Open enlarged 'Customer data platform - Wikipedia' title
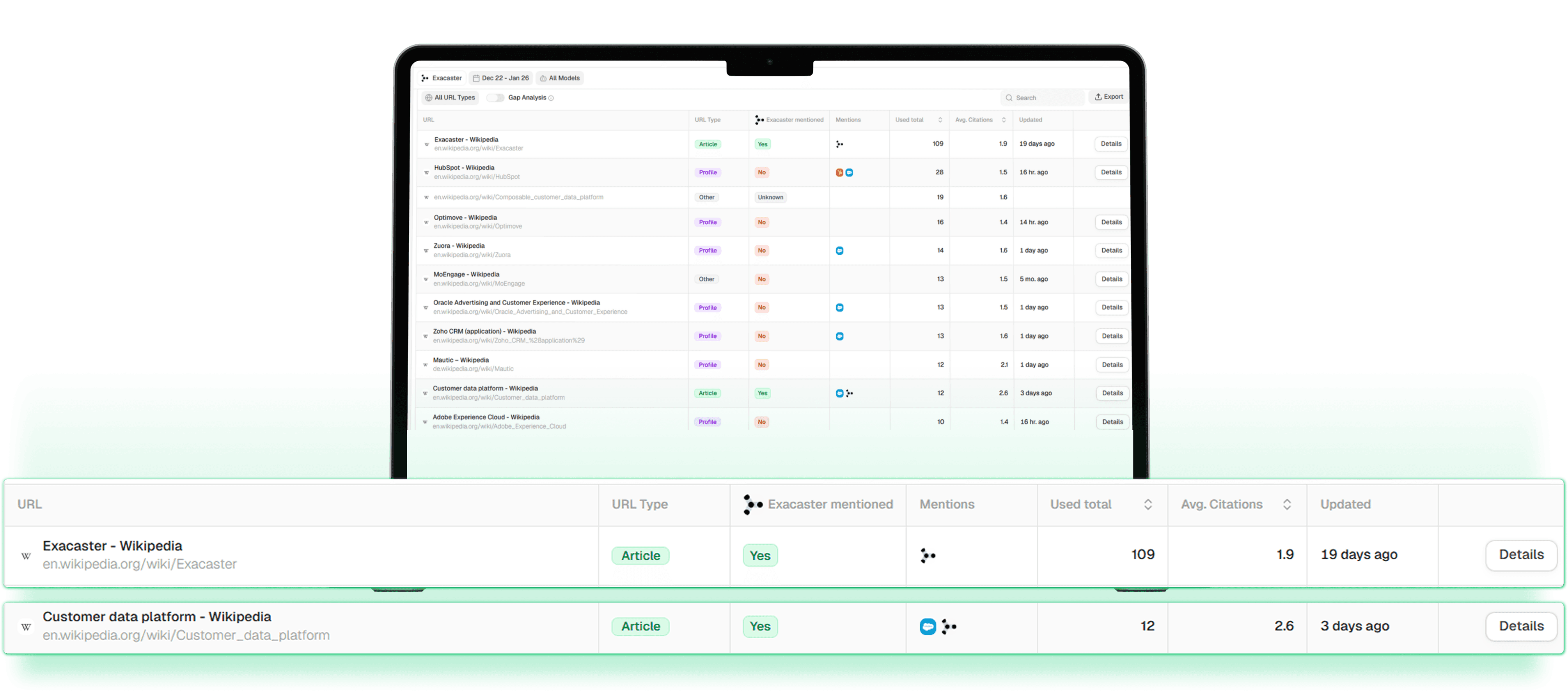 157,618
